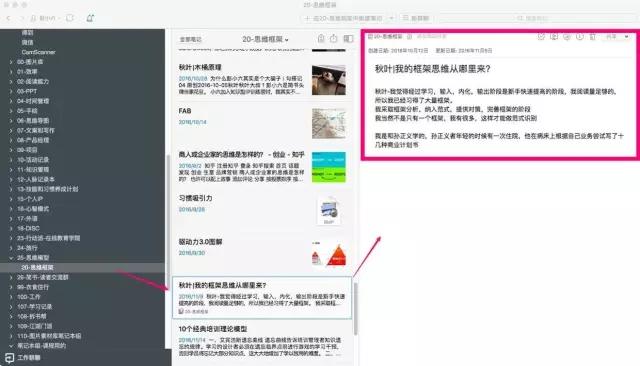640x366 pixels.
Task: Delete the note with the trash icon
Action: point(593,37)
